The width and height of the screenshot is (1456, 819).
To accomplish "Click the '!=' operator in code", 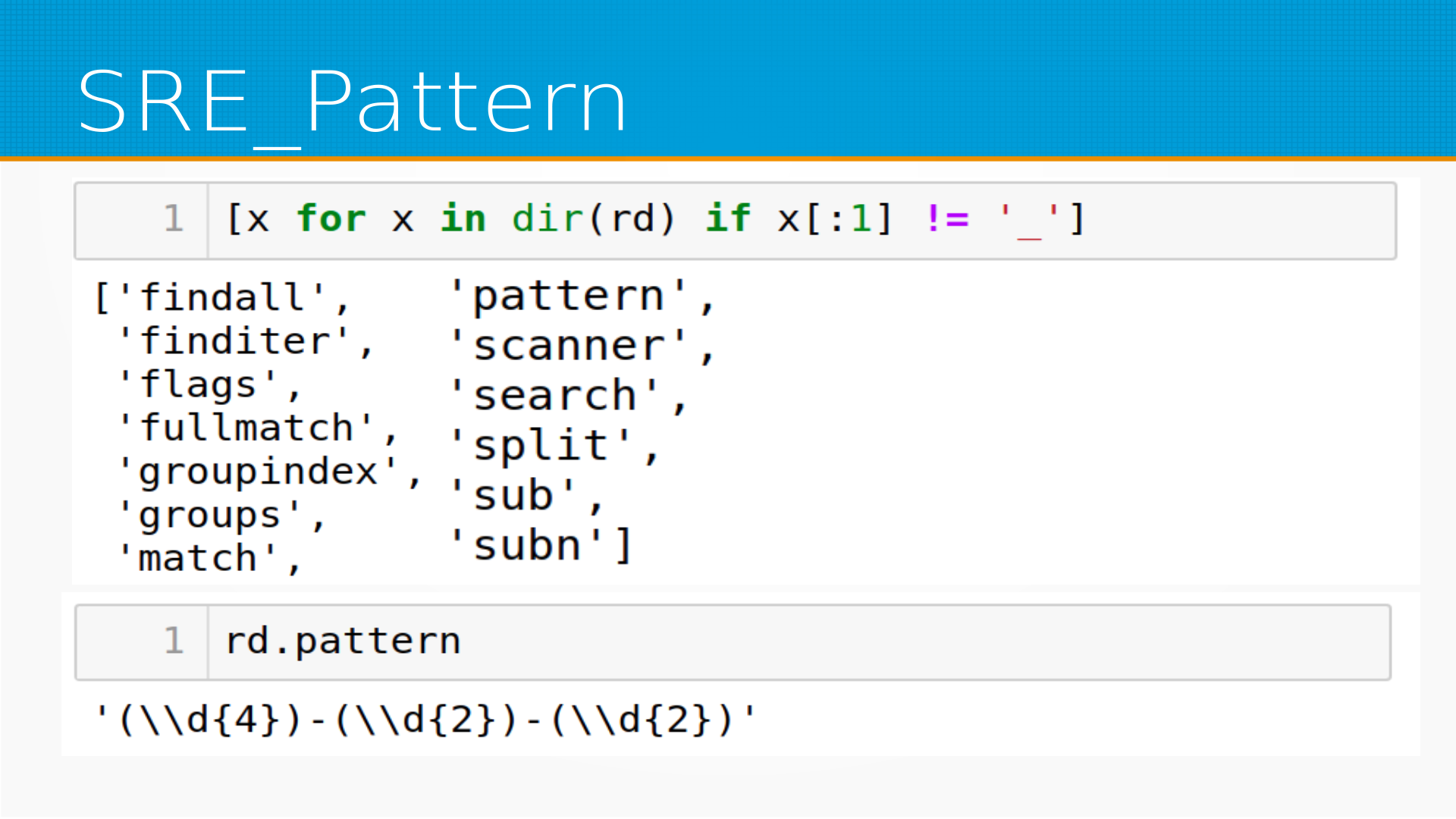I will tap(947, 219).
